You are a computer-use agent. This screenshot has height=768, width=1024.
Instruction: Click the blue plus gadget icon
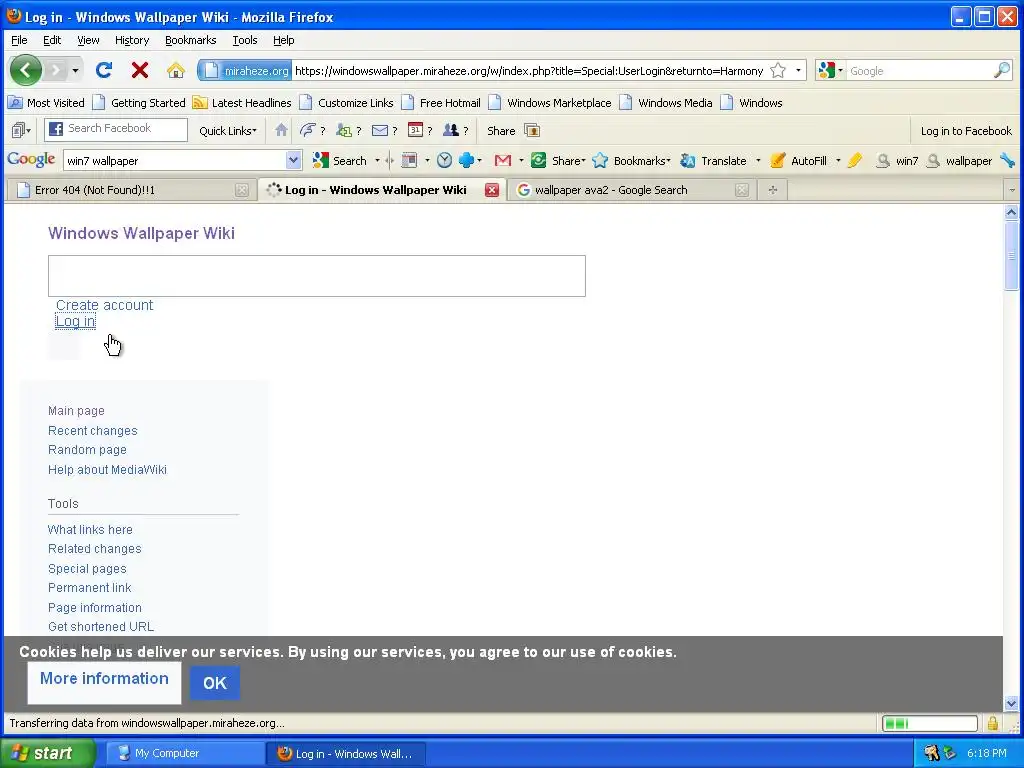(x=466, y=160)
